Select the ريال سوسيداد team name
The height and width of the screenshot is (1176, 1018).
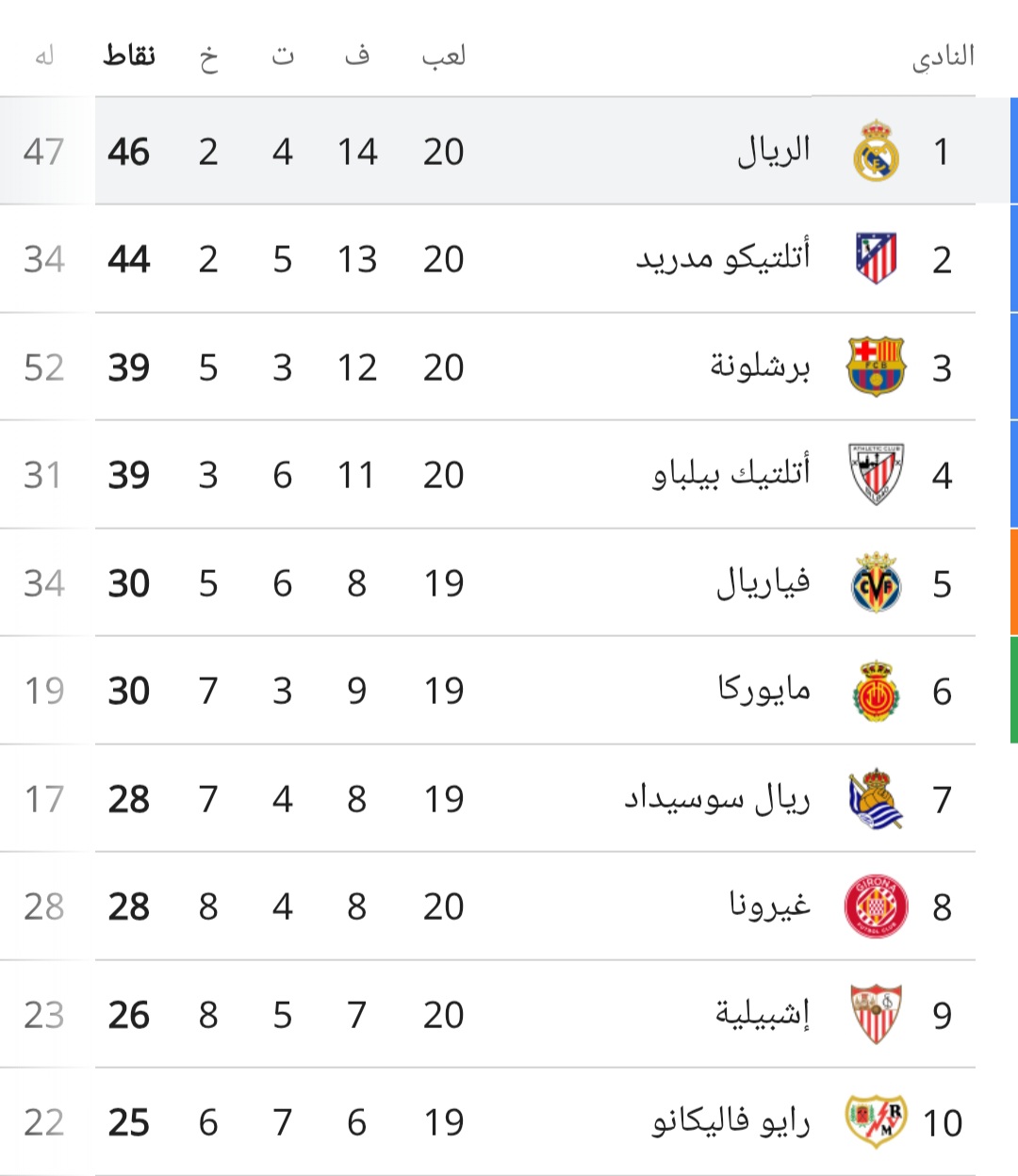coord(717,799)
